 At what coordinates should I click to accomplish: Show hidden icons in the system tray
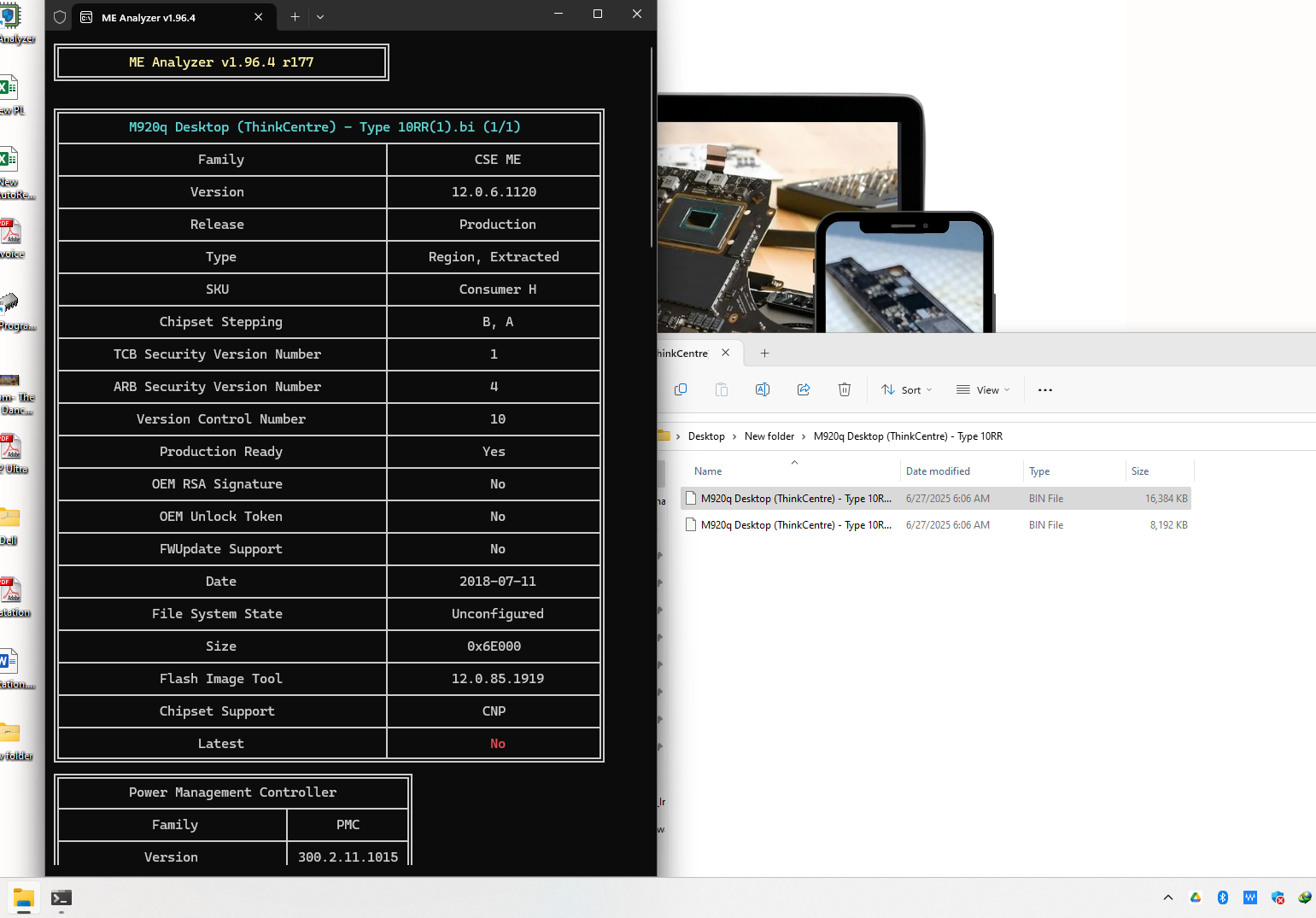click(1168, 898)
